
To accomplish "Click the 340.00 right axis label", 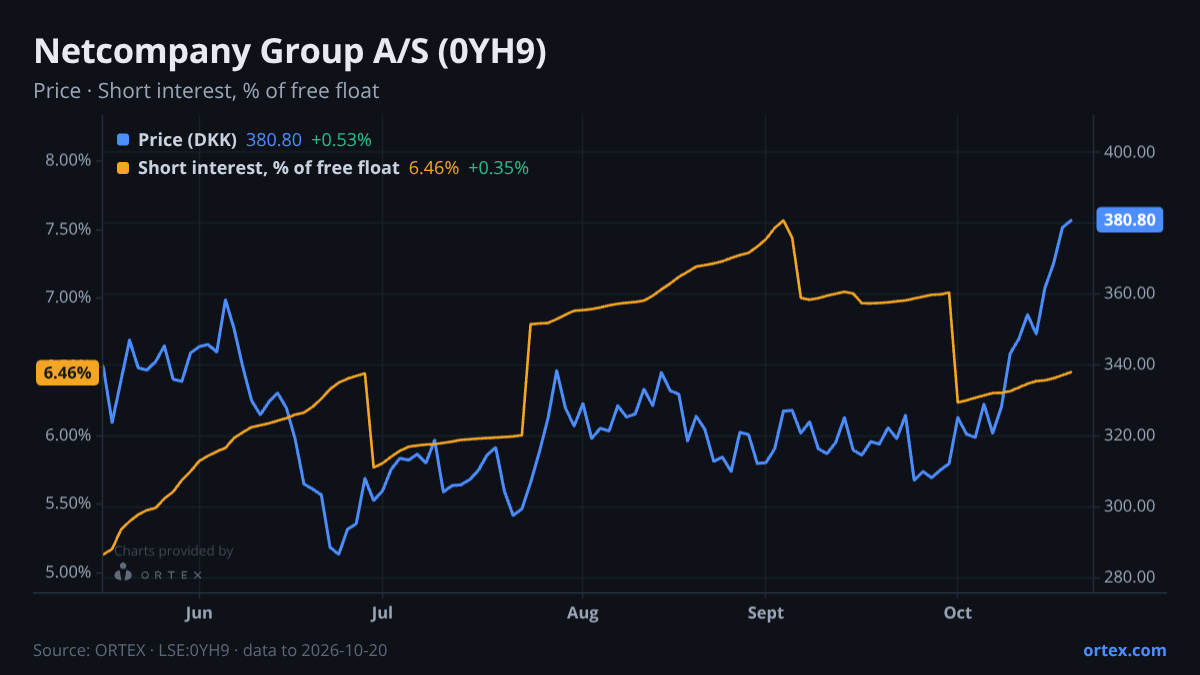I will [x=1130, y=364].
